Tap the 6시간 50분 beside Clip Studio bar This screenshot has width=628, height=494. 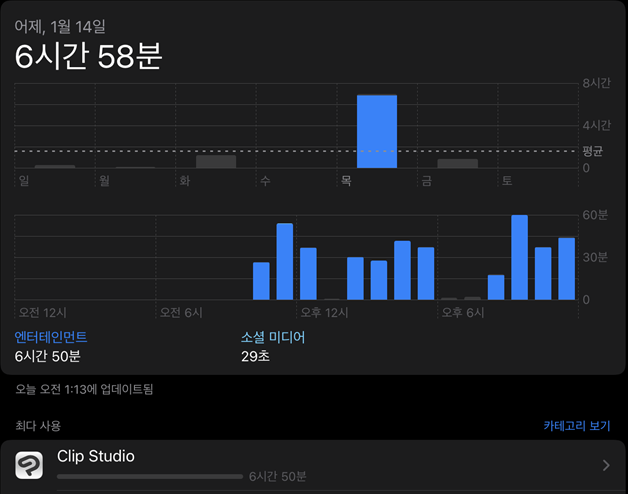click(278, 477)
